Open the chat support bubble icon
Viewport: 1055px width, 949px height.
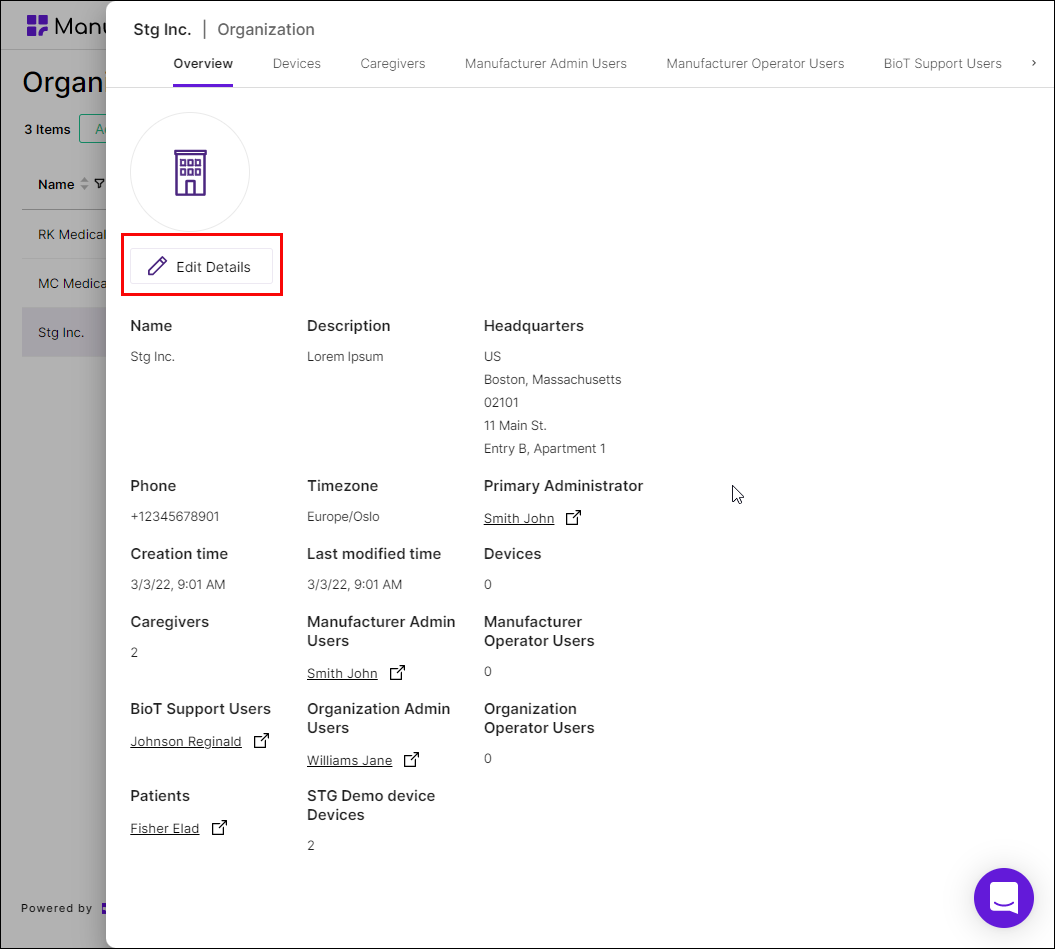click(x=1003, y=897)
